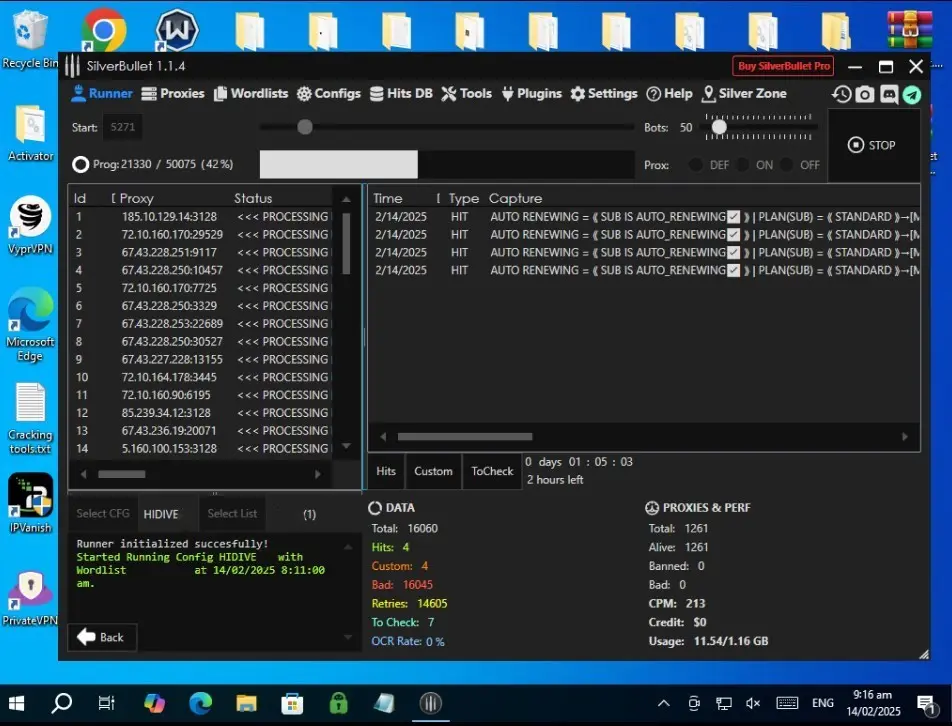Click the green Telegram icon
Image resolution: width=952 pixels, height=726 pixels.
[912, 95]
